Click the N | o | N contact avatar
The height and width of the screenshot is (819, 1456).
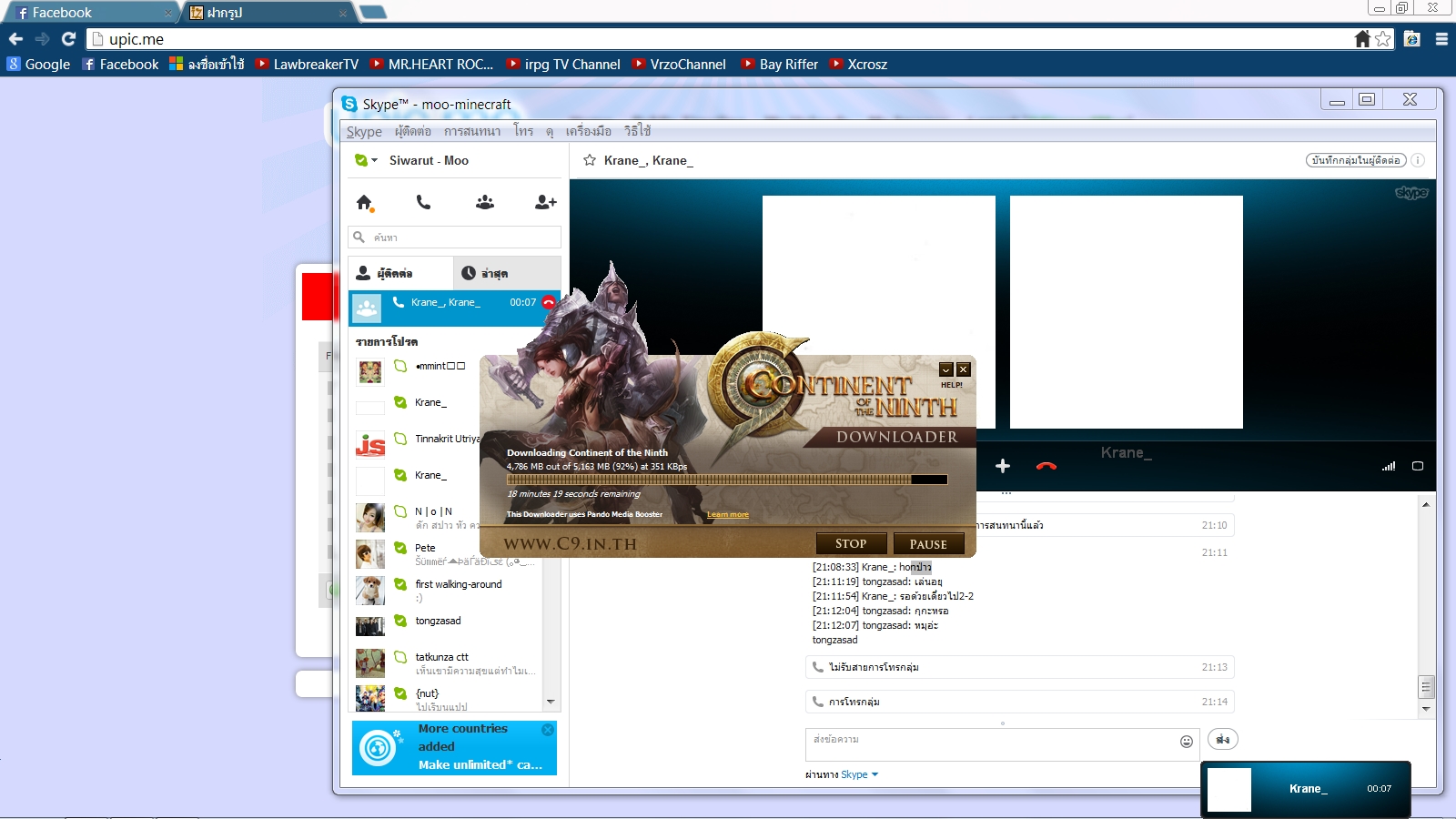(x=370, y=518)
